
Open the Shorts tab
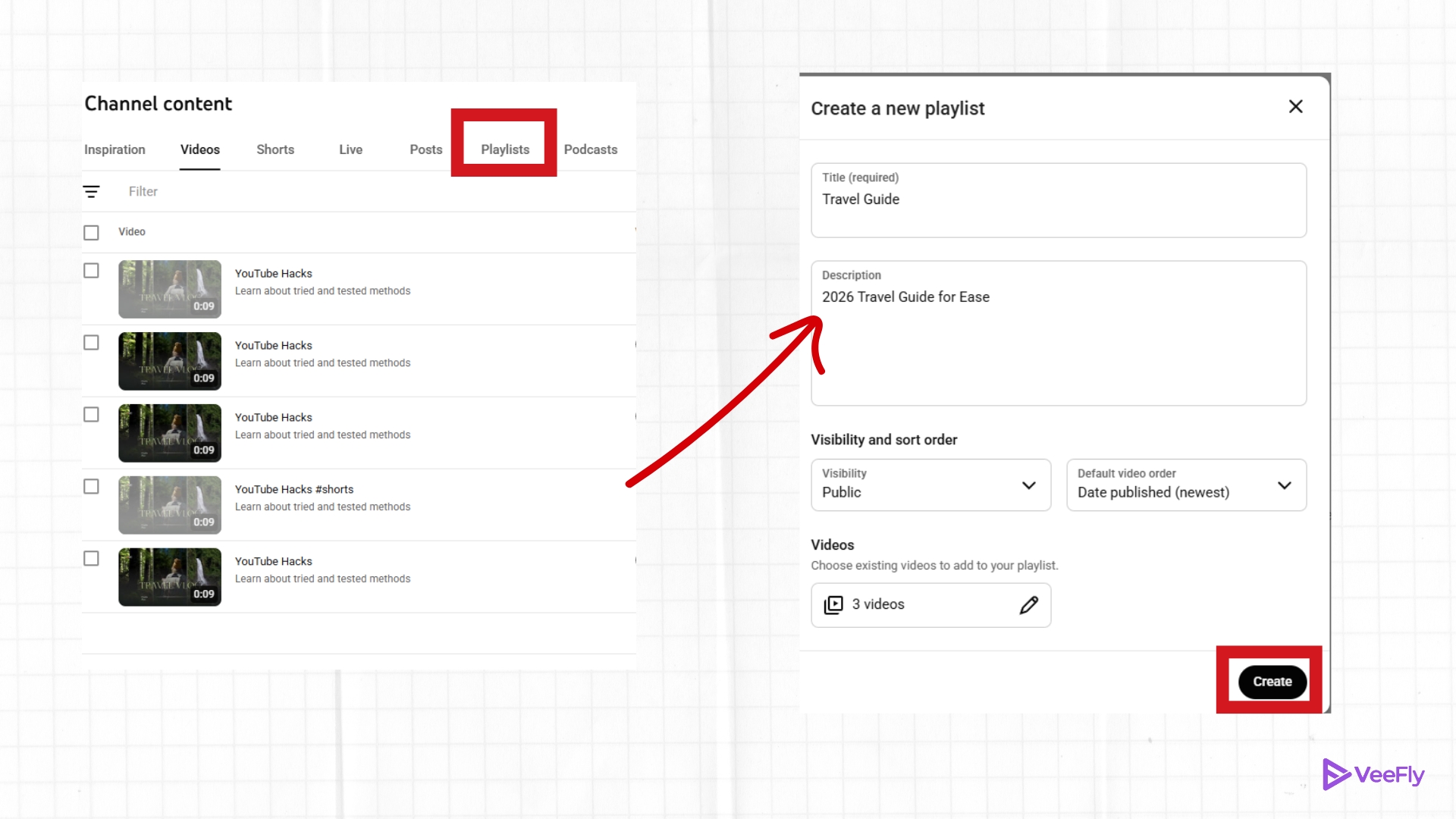(275, 149)
